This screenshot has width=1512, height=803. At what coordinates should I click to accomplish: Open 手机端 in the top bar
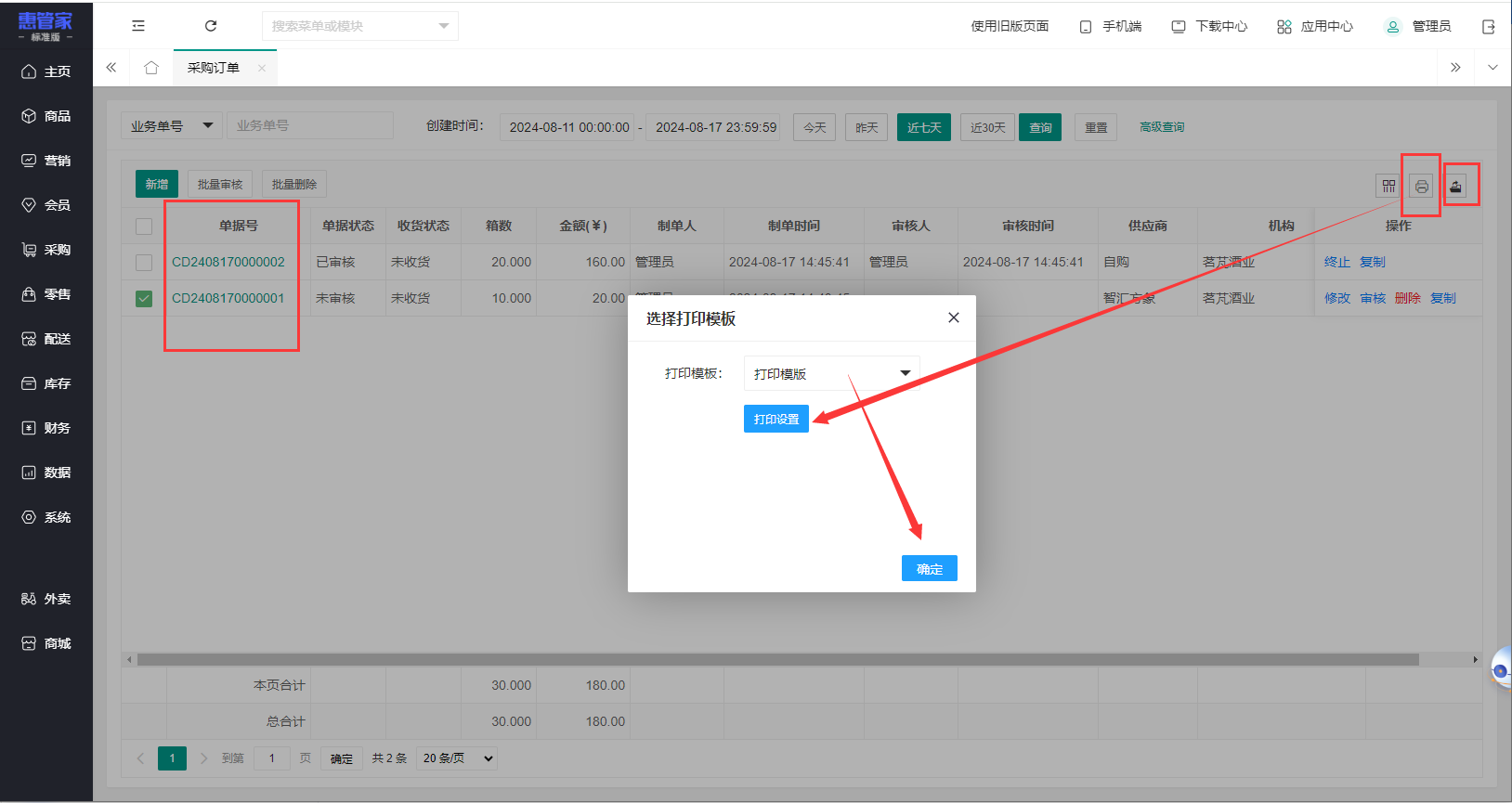[1111, 27]
